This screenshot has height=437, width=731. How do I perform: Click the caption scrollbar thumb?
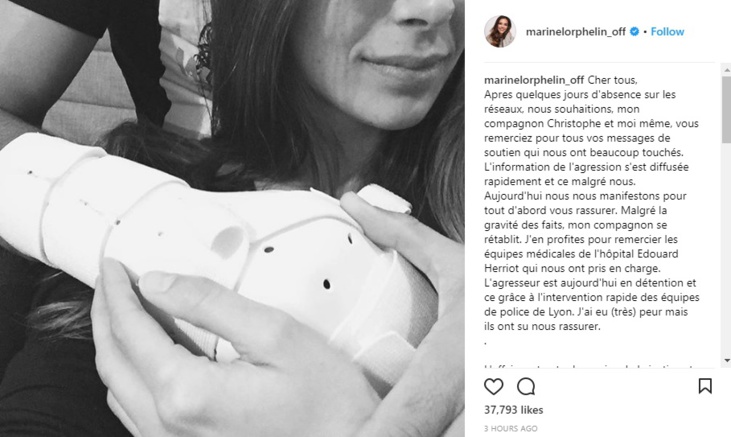pos(727,110)
